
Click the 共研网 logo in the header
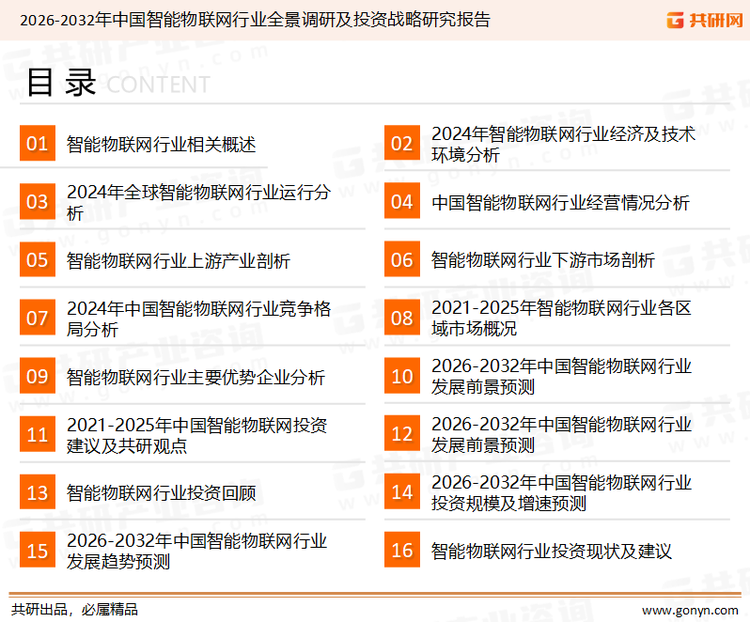tap(705, 20)
